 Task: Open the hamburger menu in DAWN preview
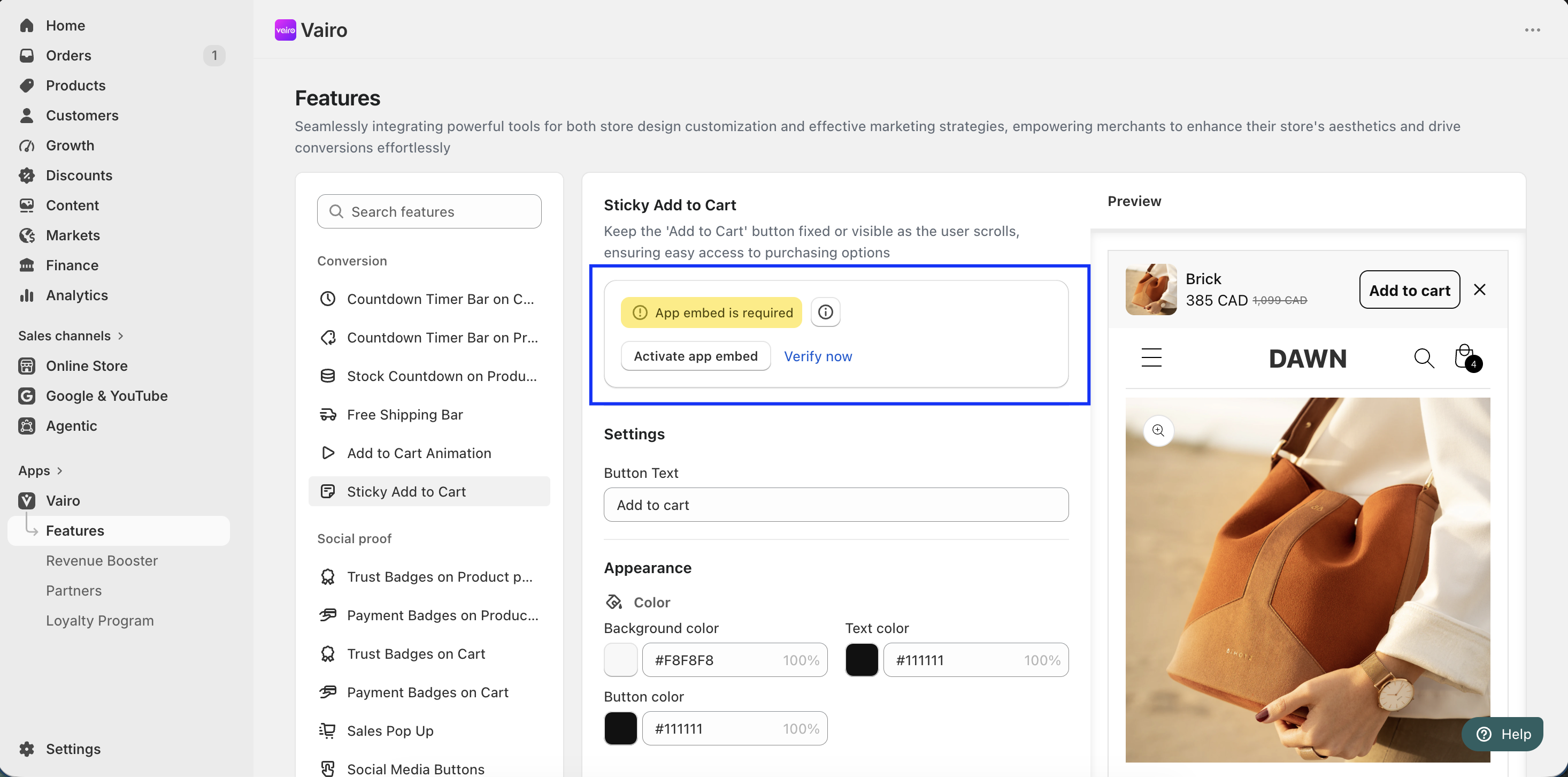pyautogui.click(x=1151, y=358)
